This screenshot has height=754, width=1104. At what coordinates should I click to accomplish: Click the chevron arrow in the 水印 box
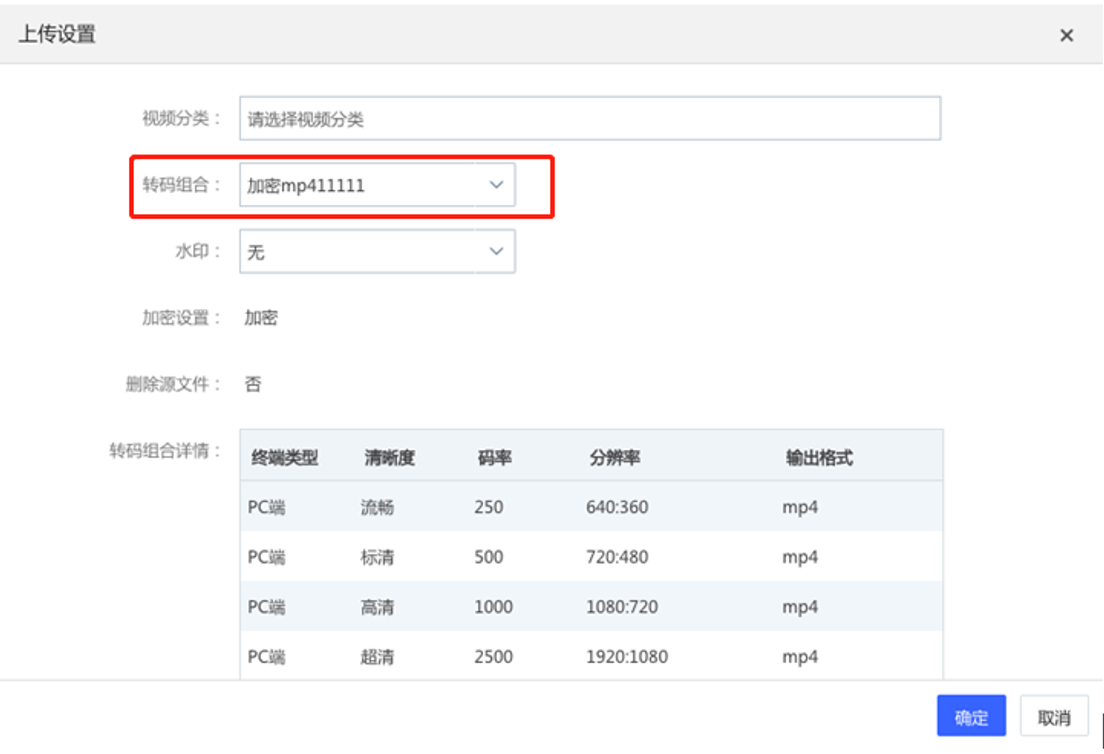496,252
